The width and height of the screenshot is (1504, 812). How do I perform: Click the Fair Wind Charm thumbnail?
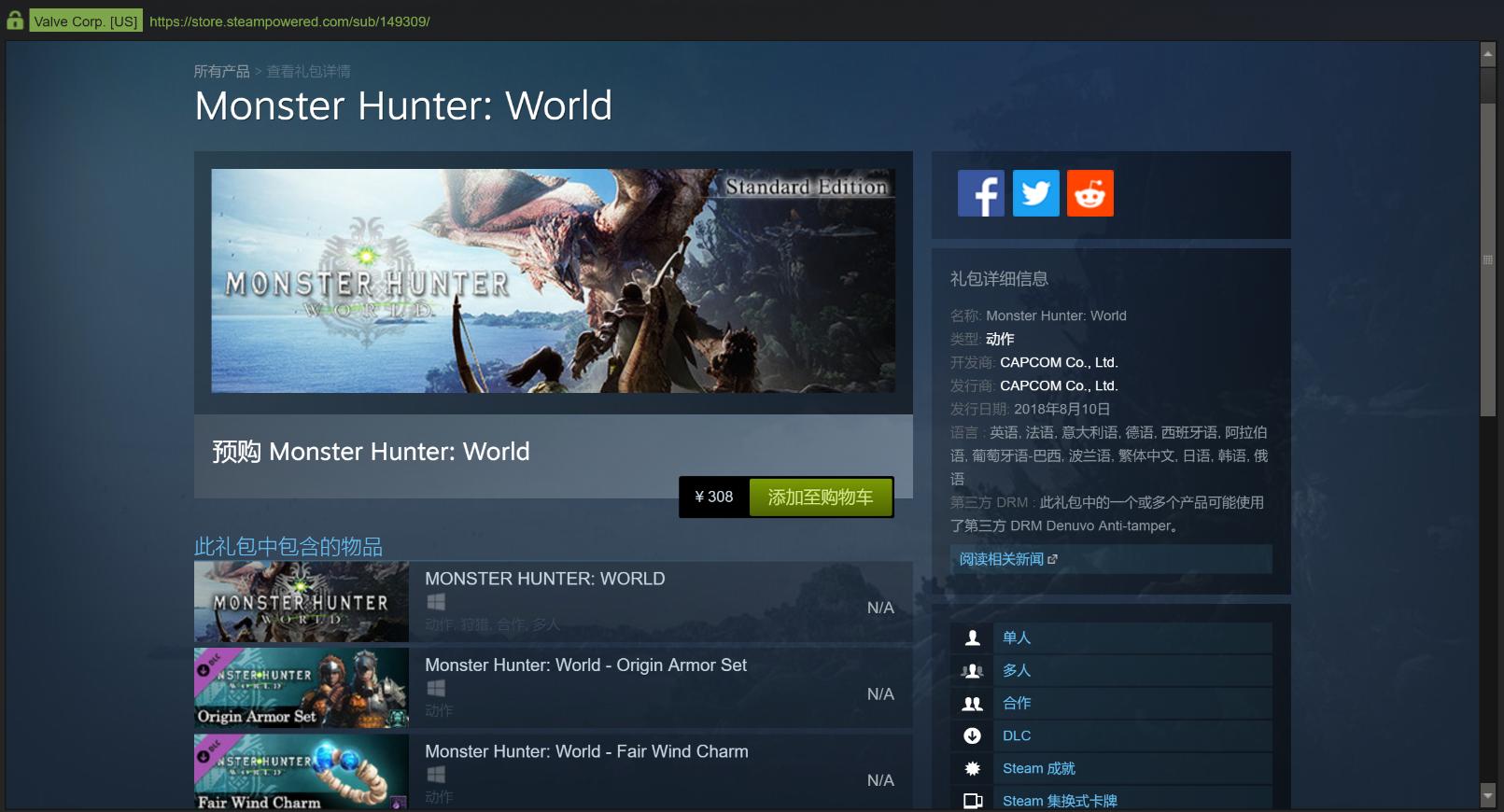tap(302, 772)
